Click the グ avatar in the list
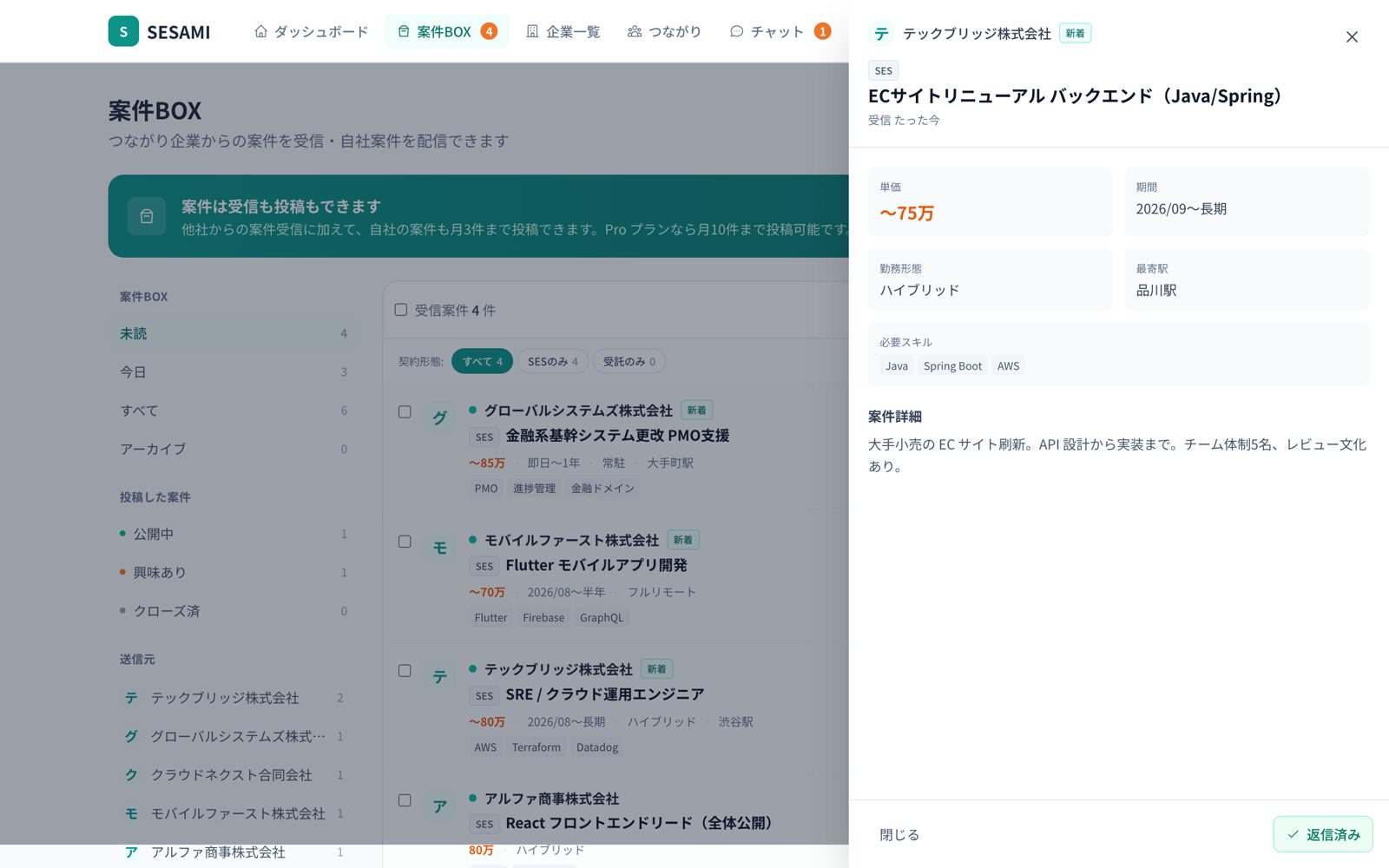 [440, 418]
